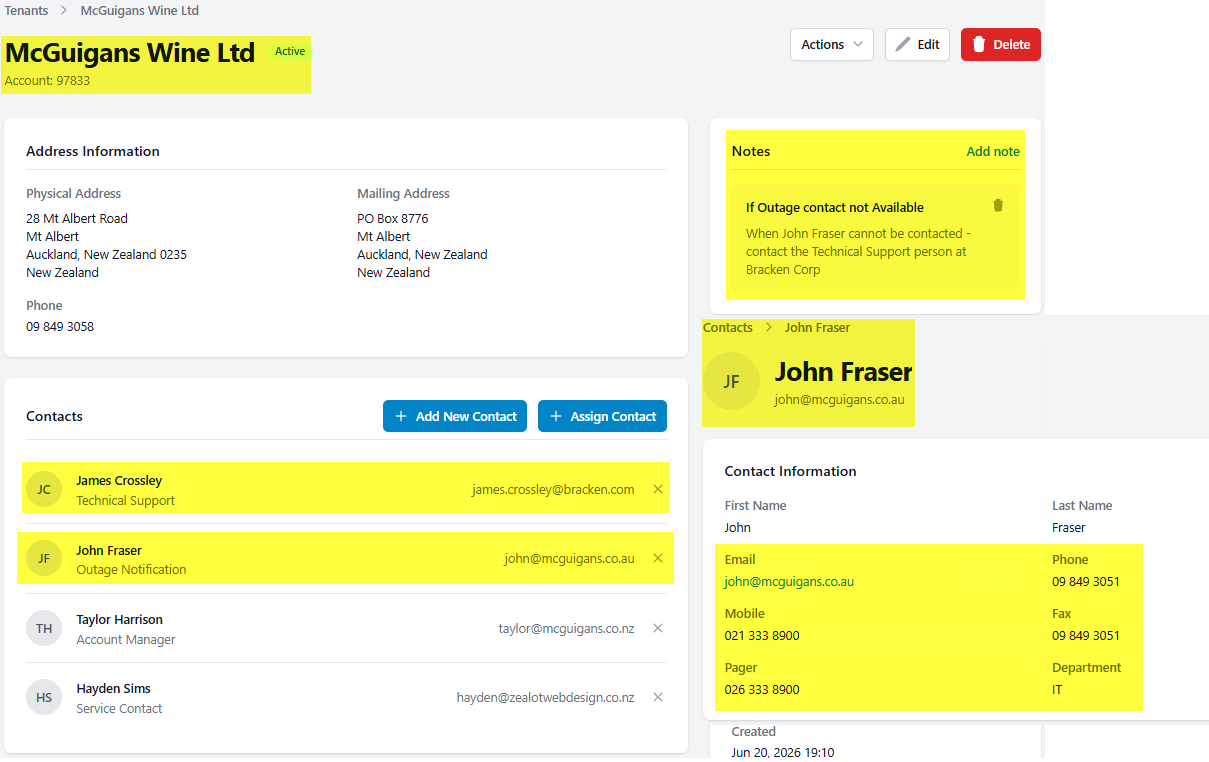Remove Taylor Harrison contact with the X

(x=658, y=628)
